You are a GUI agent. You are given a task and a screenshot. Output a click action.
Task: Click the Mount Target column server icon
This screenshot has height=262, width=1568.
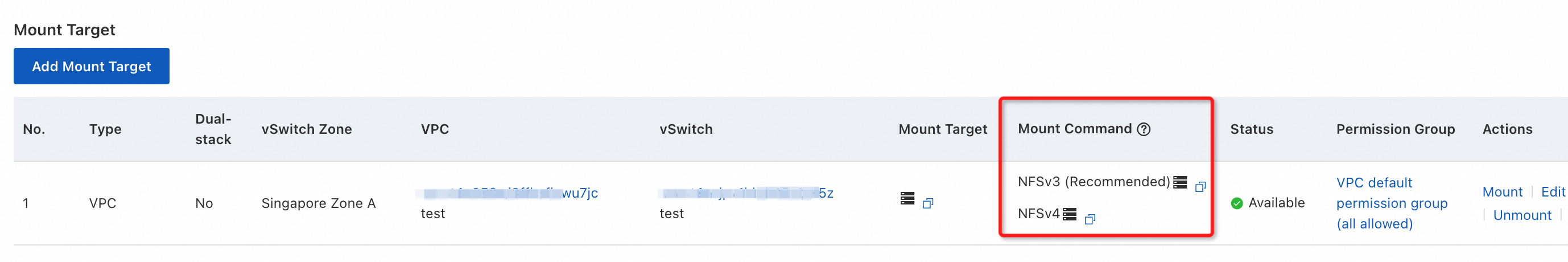point(907,199)
